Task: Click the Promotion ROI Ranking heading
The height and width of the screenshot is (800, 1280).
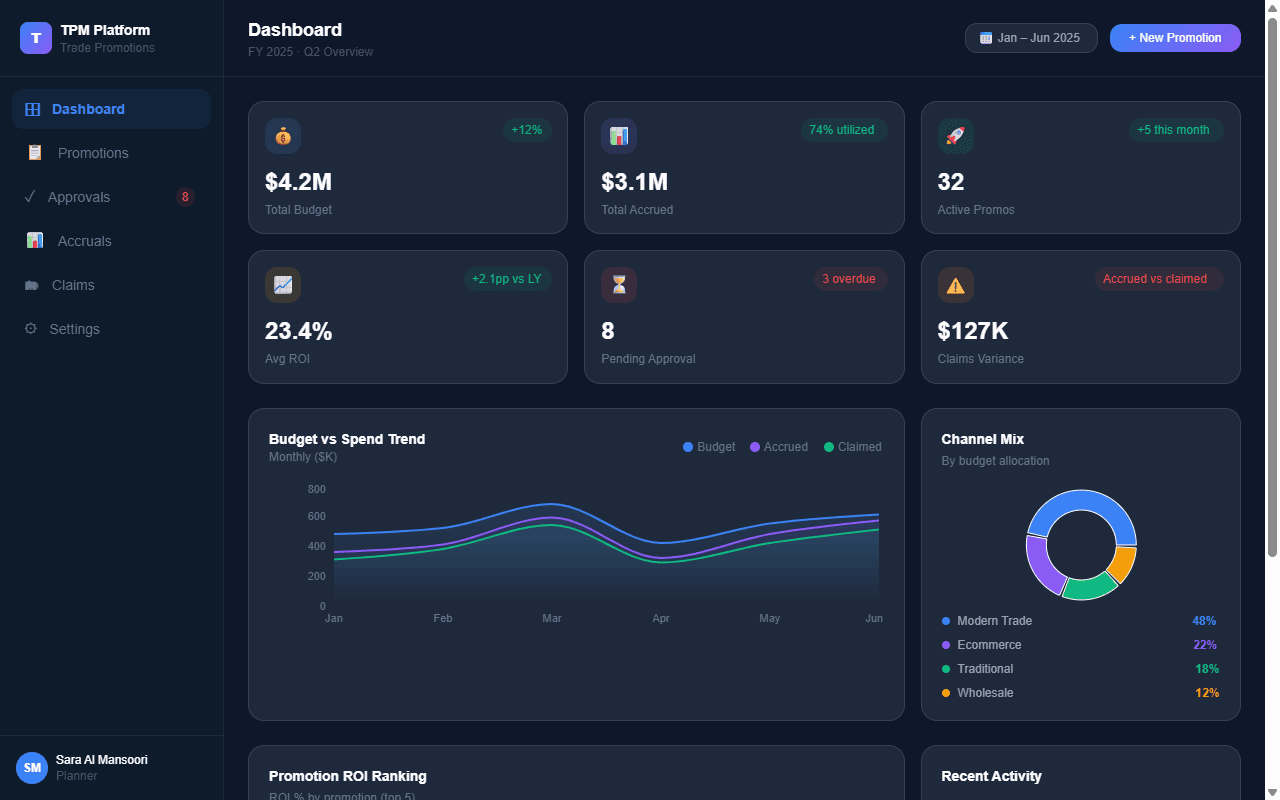Action: point(348,776)
